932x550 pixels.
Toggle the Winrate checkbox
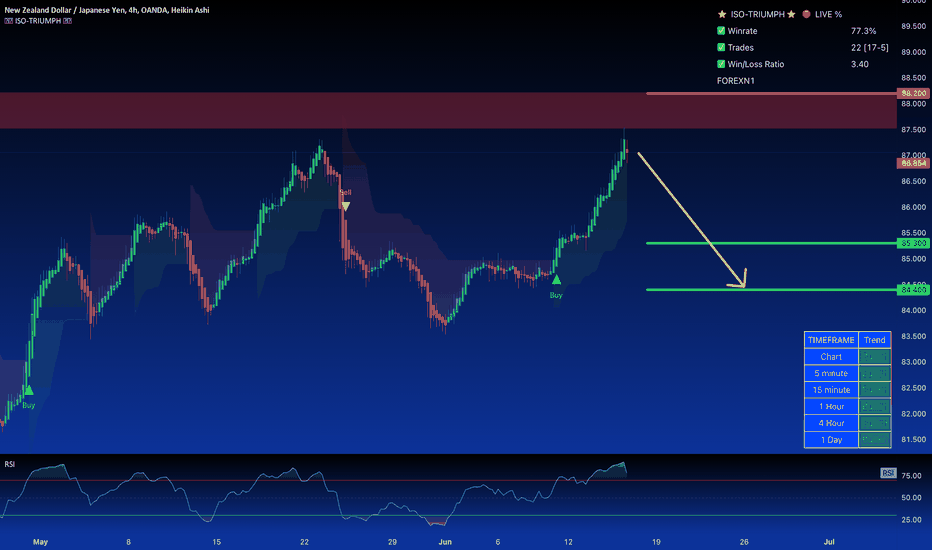pyautogui.click(x=721, y=31)
